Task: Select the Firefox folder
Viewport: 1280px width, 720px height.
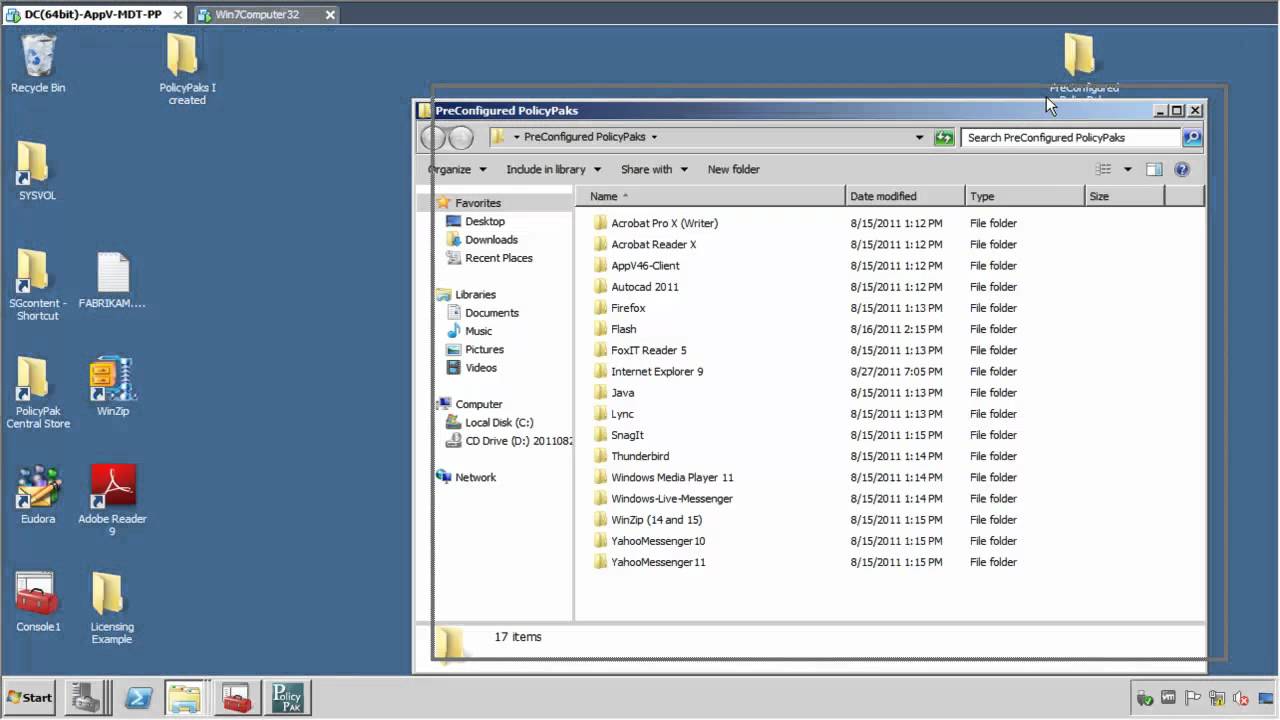Action: pos(628,308)
